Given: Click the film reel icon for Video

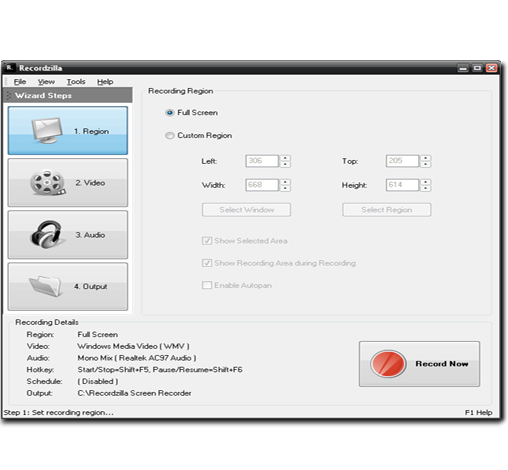Looking at the screenshot, I should click(x=48, y=182).
